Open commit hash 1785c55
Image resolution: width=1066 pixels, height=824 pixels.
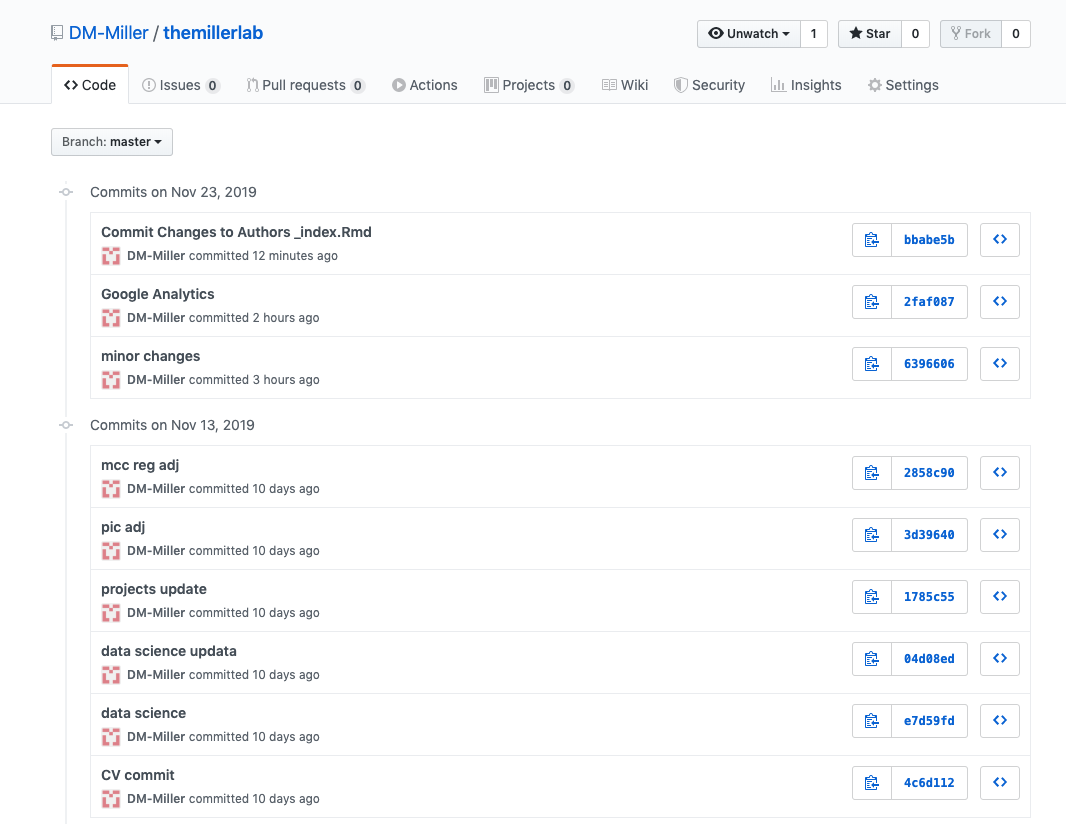pos(929,597)
